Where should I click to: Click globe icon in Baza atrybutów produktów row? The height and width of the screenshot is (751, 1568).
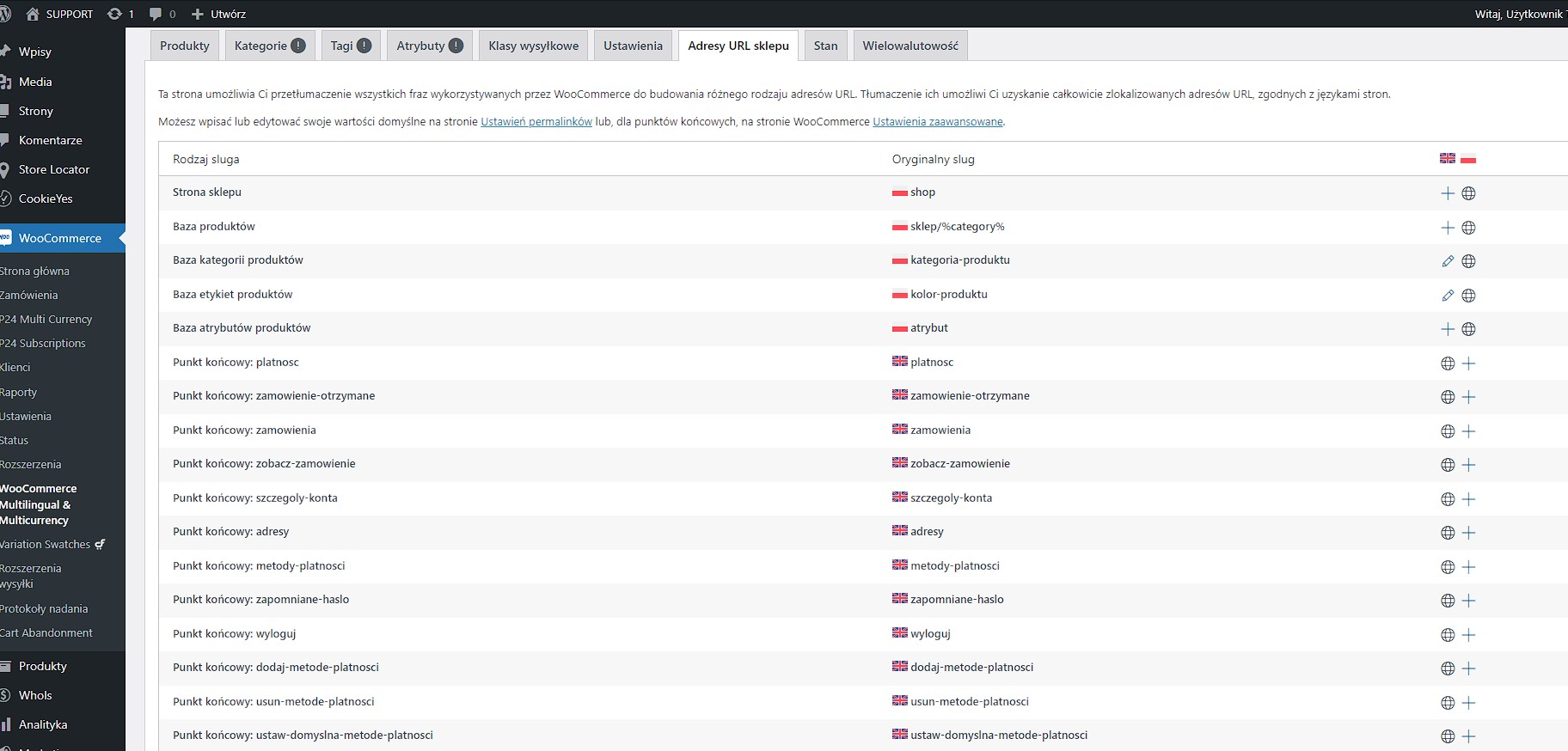(x=1468, y=329)
